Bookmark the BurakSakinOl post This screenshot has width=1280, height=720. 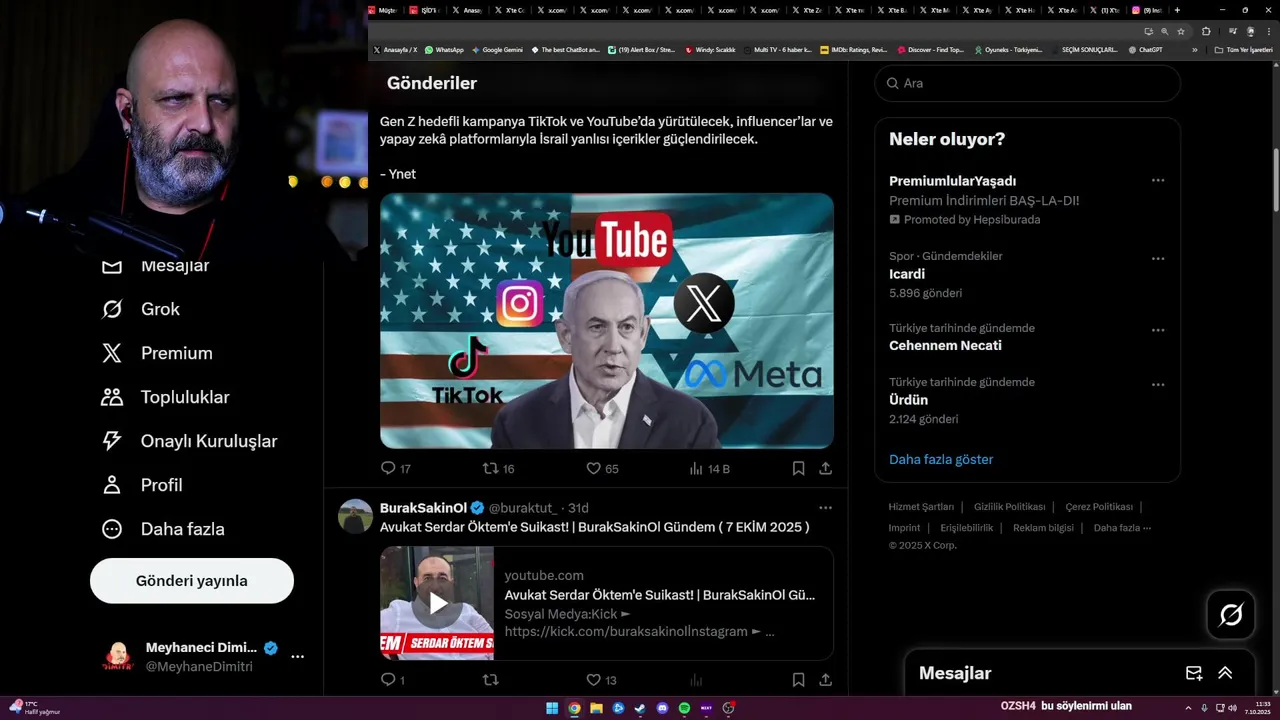(x=798, y=680)
